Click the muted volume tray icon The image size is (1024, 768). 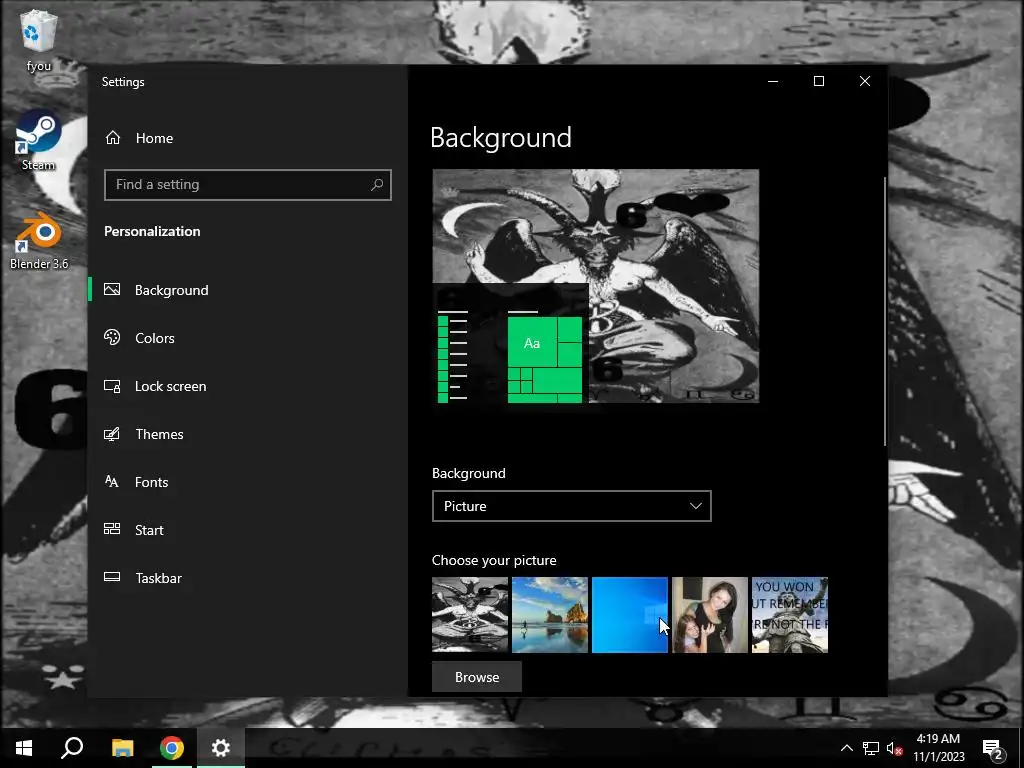[x=894, y=748]
